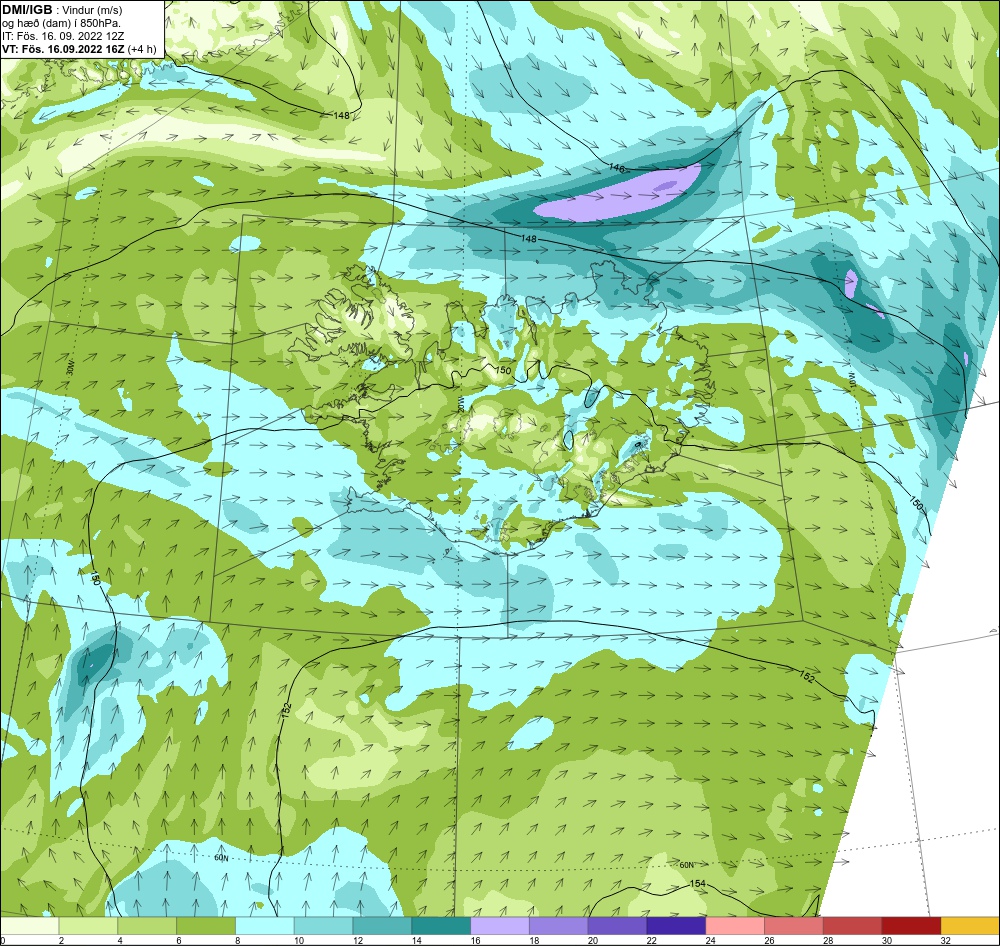Click the legend tick value '8'

[x=237, y=940]
